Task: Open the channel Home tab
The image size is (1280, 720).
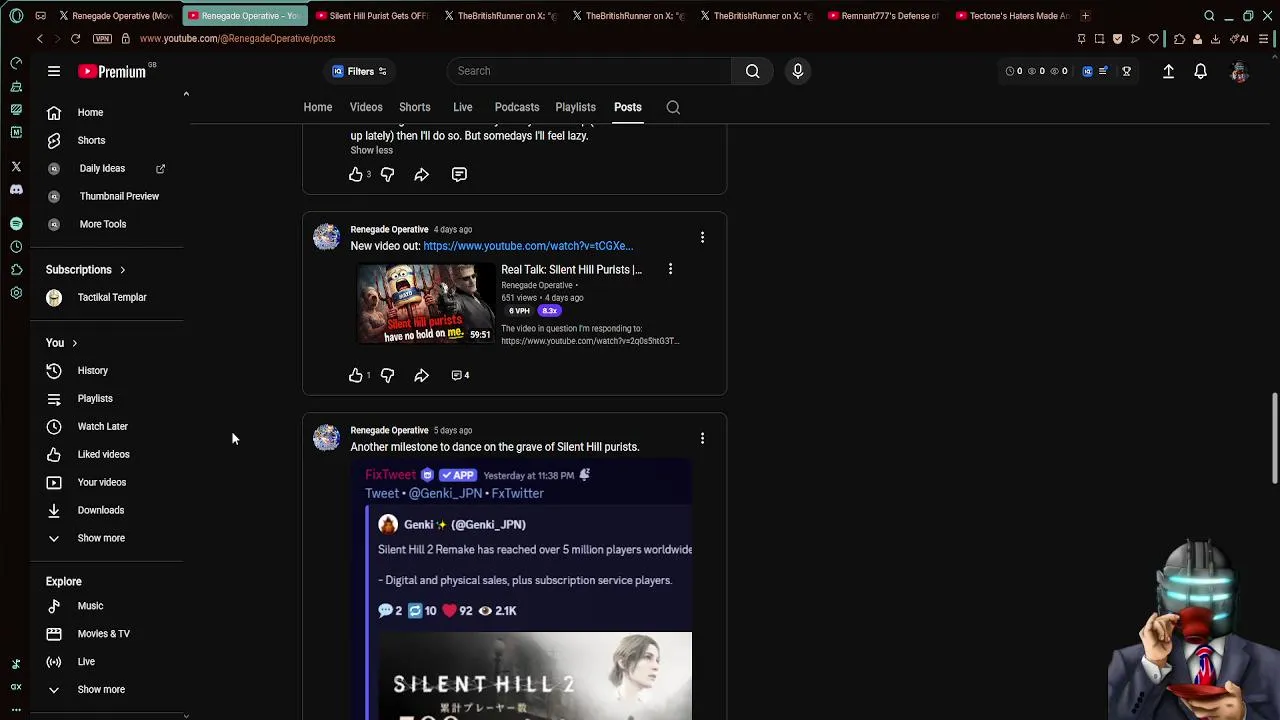Action: [318, 107]
